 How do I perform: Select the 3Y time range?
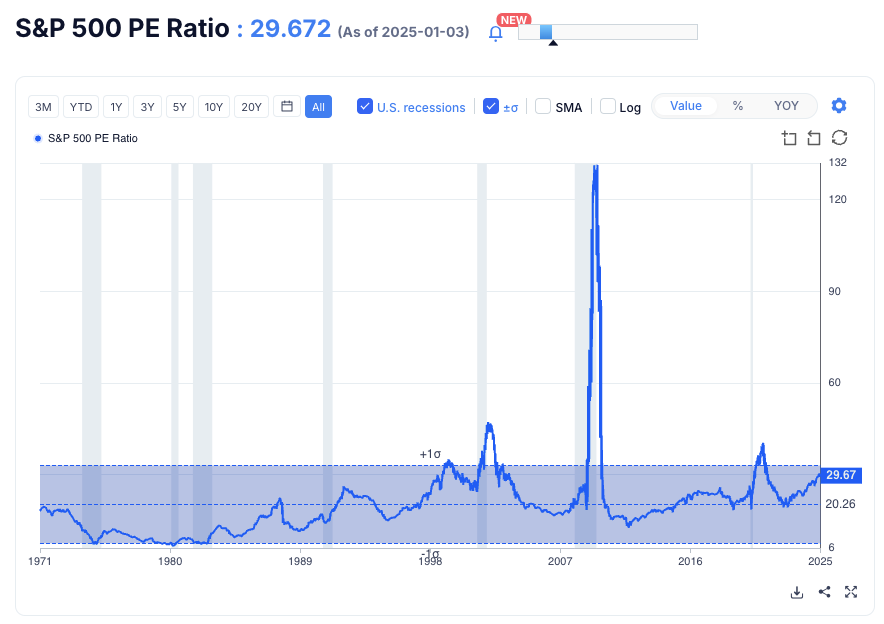coord(148,107)
